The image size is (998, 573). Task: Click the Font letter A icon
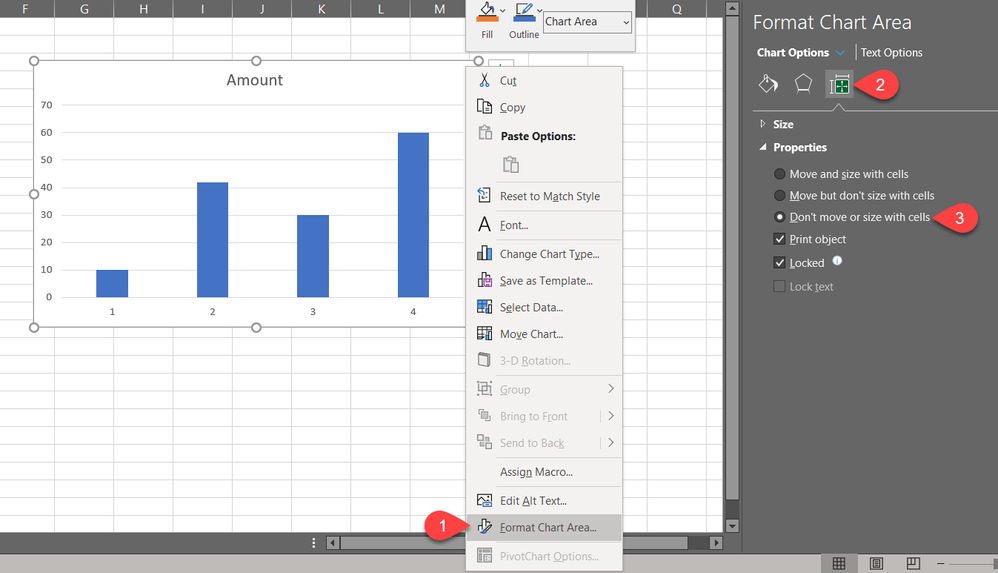[x=484, y=225]
